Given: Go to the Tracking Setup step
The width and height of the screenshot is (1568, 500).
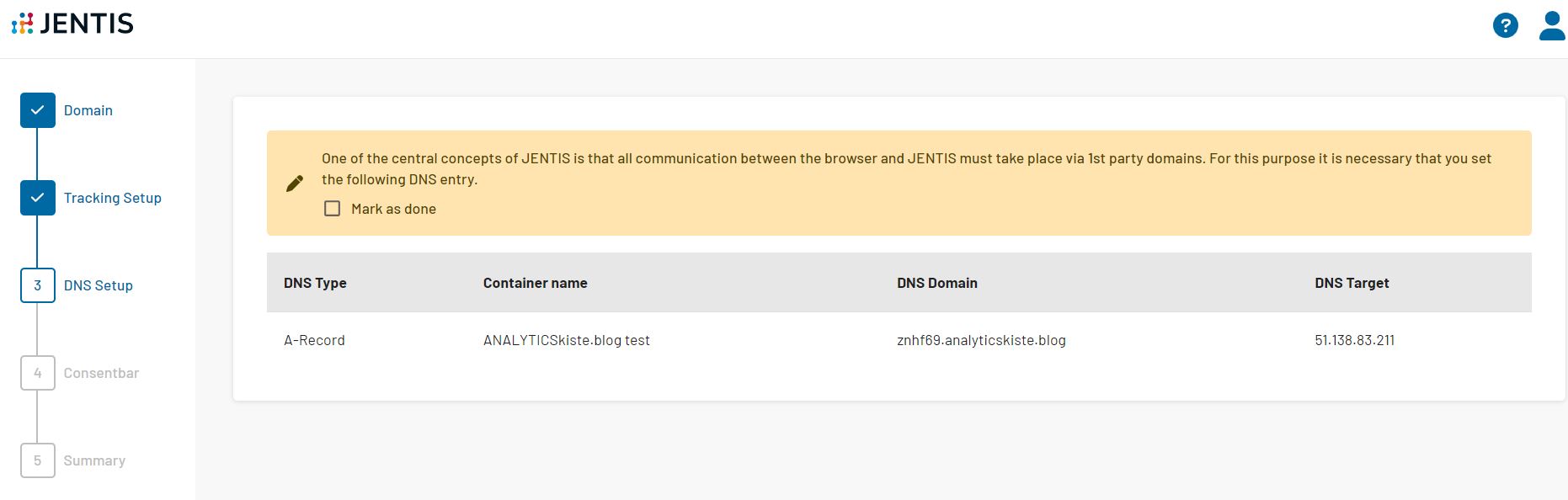Looking at the screenshot, I should (113, 198).
